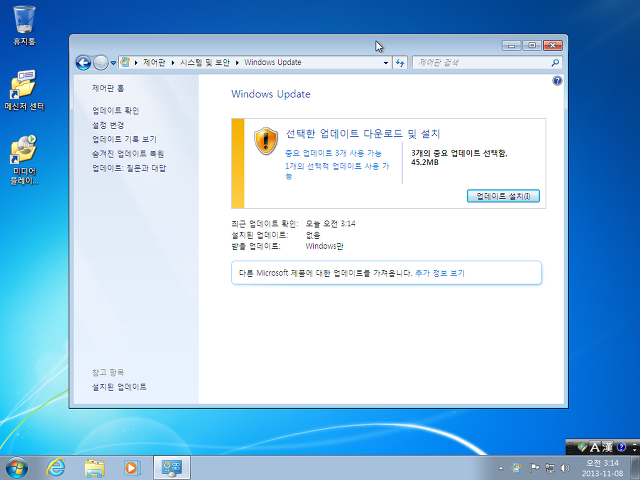Minimize the Windows Update window
Image resolution: width=640 pixels, height=480 pixels.
pyautogui.click(x=511, y=46)
